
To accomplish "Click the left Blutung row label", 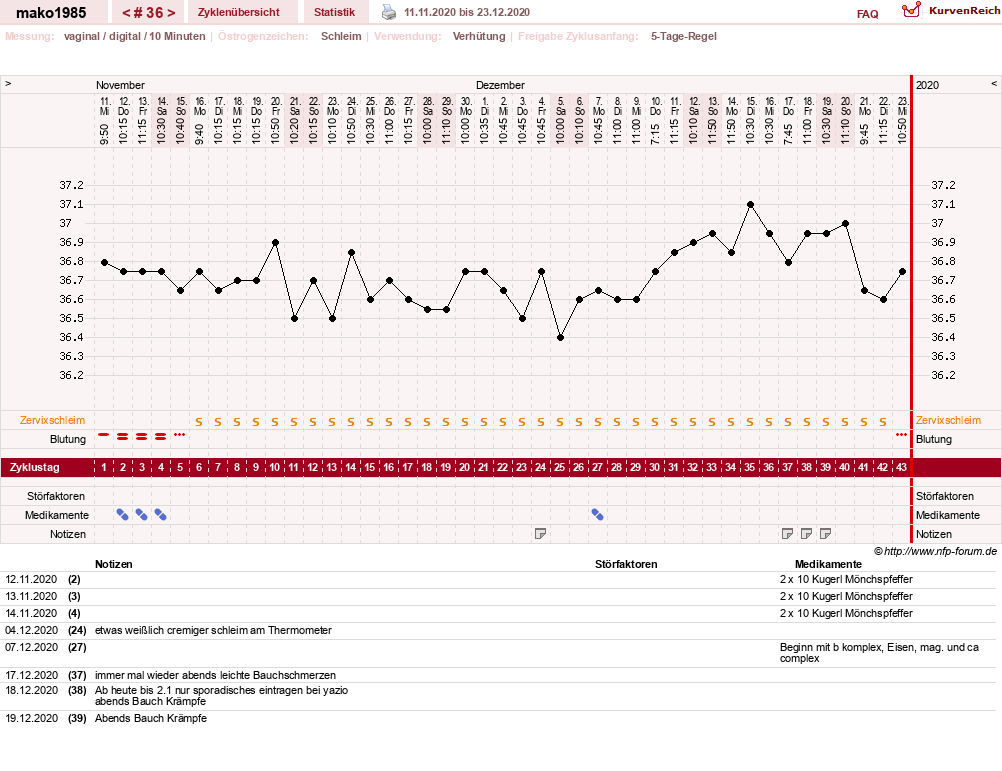I will (x=68, y=439).
